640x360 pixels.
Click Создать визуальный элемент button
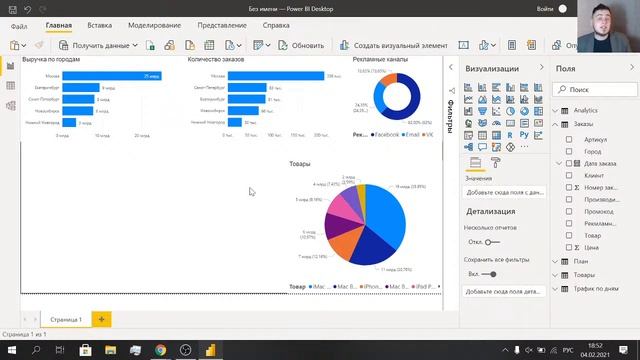393,45
